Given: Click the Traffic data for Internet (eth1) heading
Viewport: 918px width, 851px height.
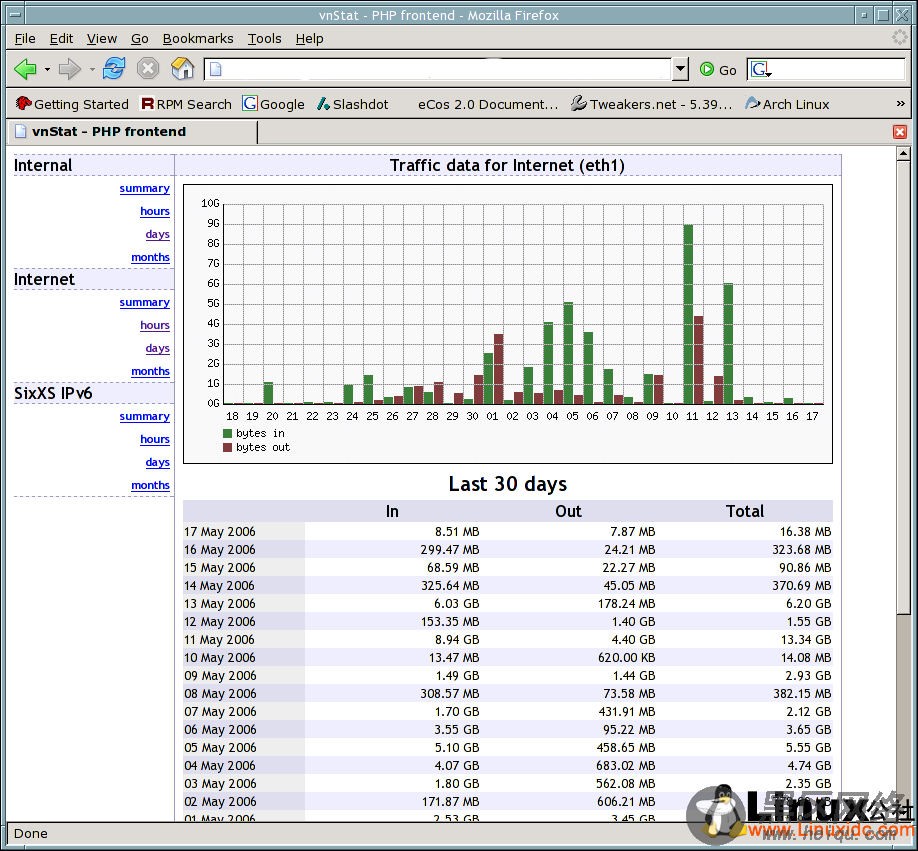Looking at the screenshot, I should point(508,166).
